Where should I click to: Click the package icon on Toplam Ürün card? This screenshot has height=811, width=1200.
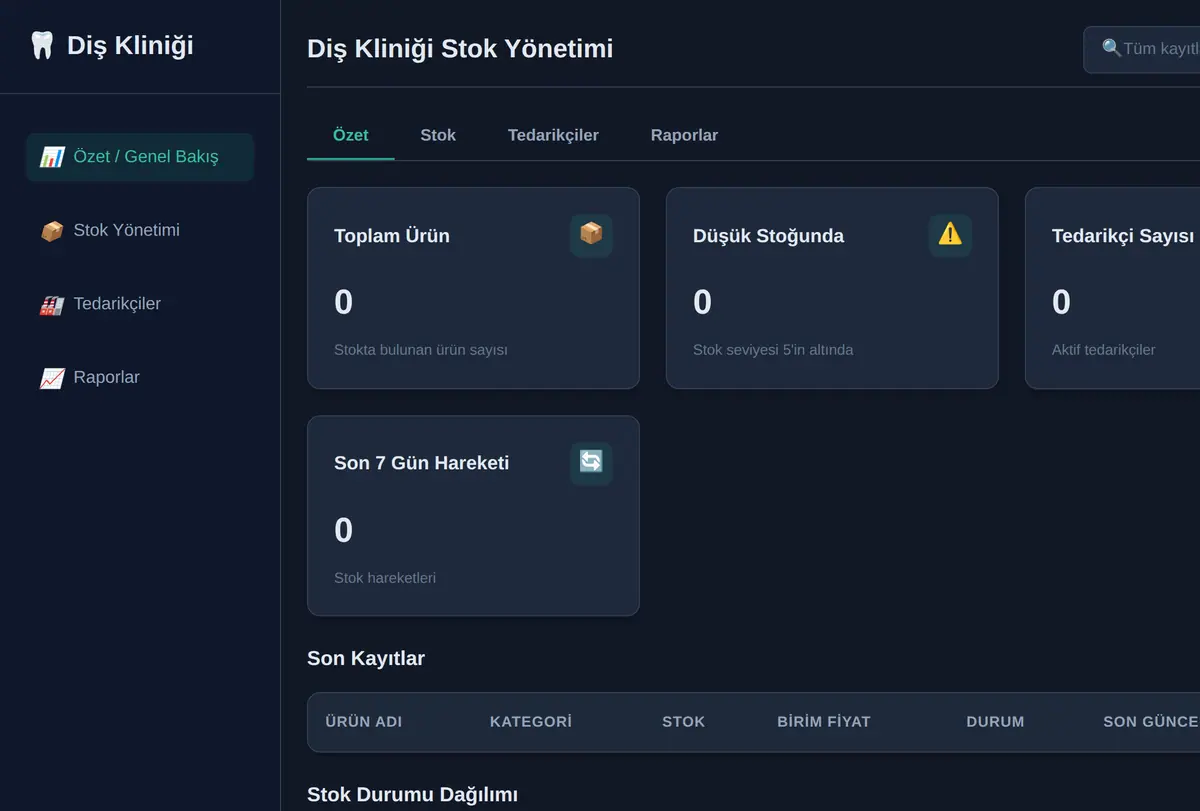click(591, 235)
